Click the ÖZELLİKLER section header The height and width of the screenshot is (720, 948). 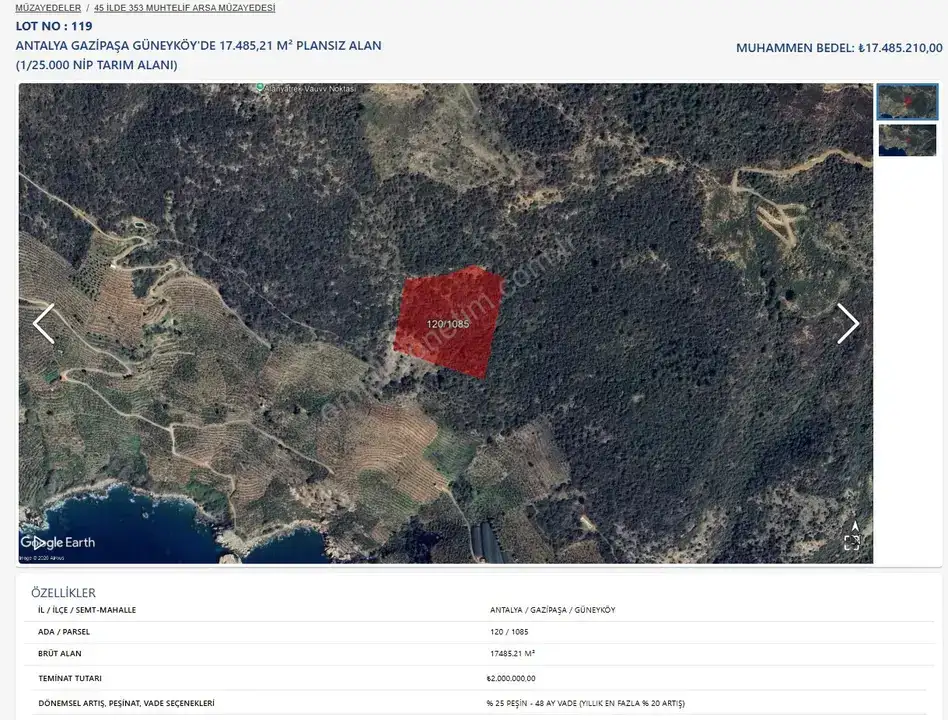coord(63,593)
